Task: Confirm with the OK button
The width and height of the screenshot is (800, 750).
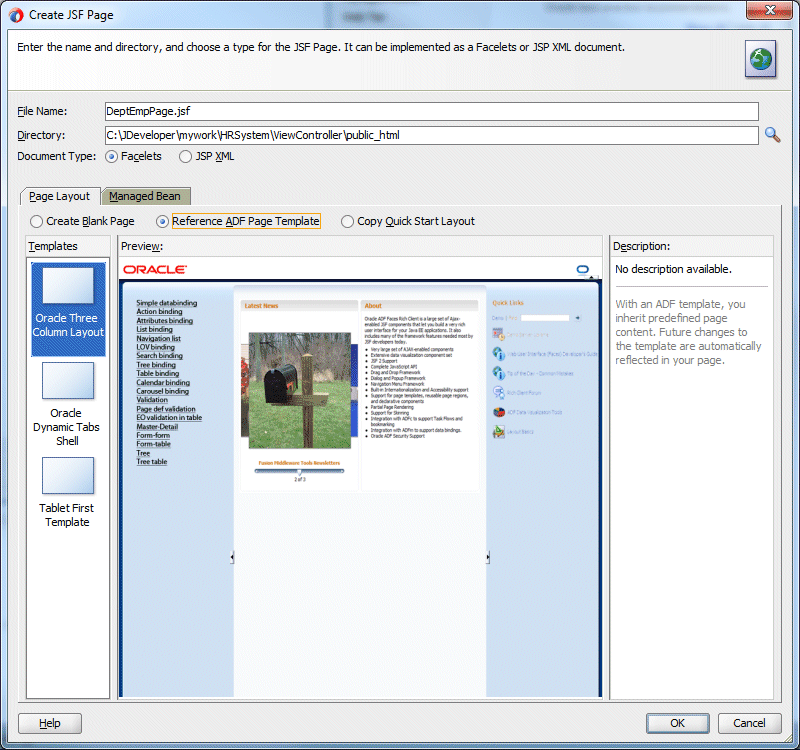Action: [x=678, y=723]
